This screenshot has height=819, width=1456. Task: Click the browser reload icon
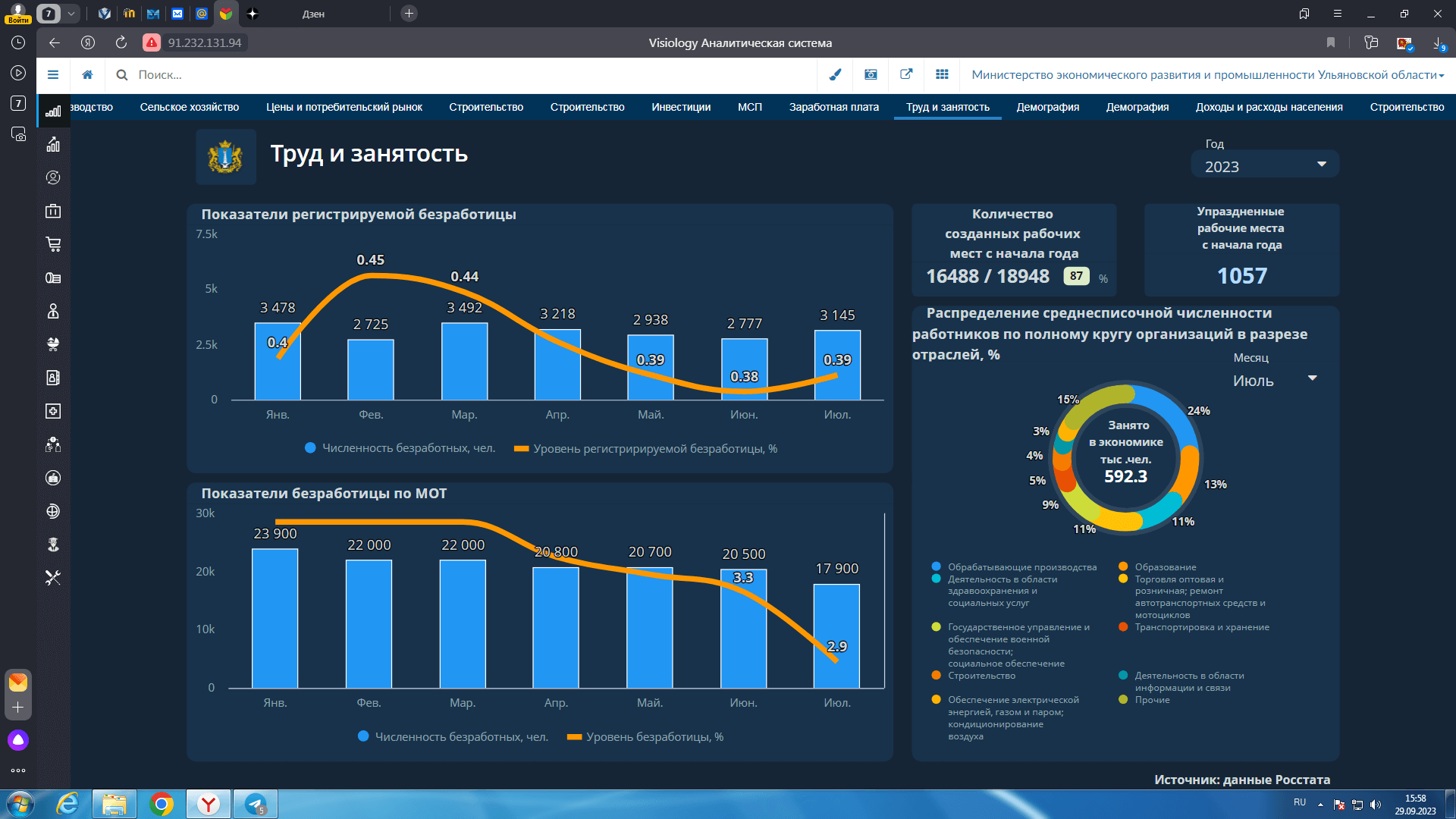[121, 42]
